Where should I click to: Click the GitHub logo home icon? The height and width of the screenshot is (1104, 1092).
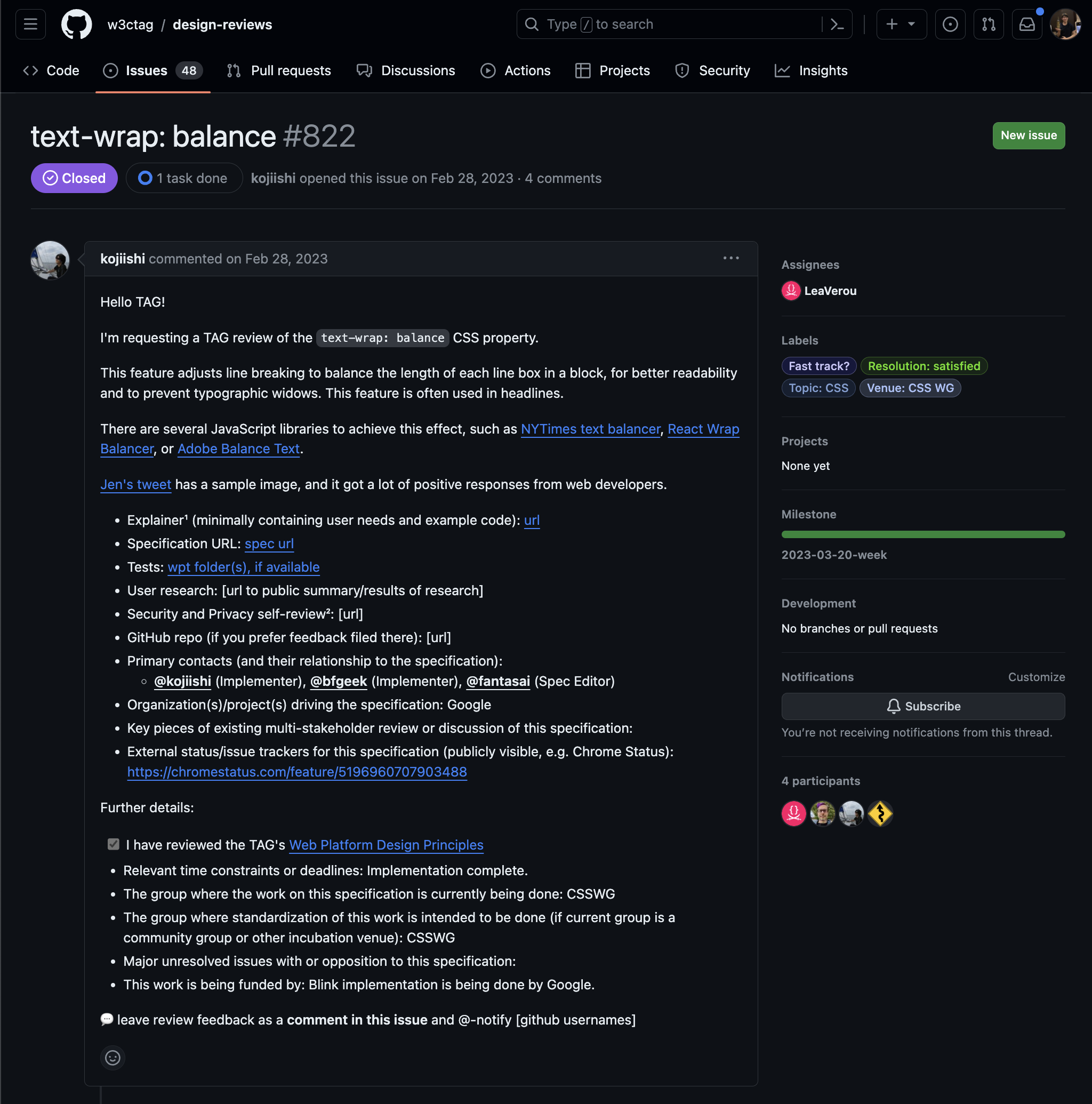[x=77, y=25]
